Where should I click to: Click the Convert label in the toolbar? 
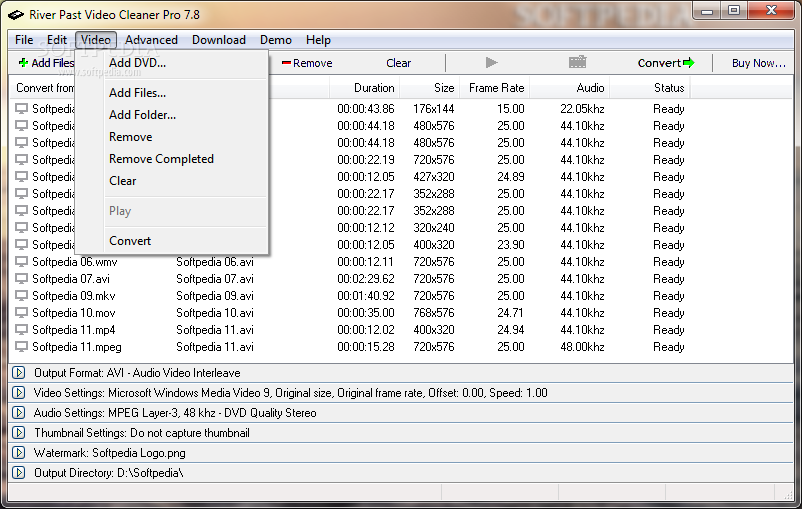(x=659, y=63)
